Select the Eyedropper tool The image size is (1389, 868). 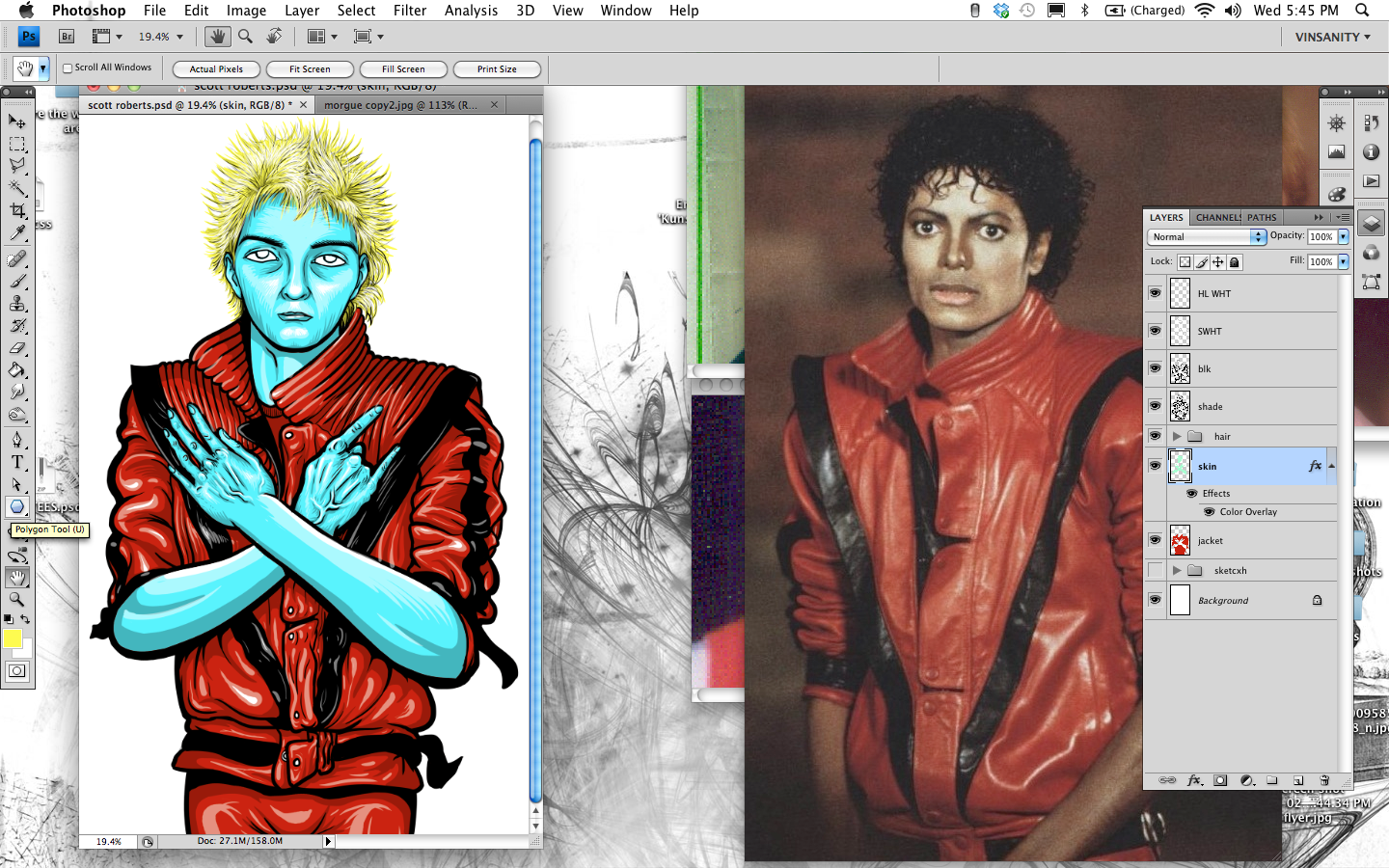(x=17, y=234)
